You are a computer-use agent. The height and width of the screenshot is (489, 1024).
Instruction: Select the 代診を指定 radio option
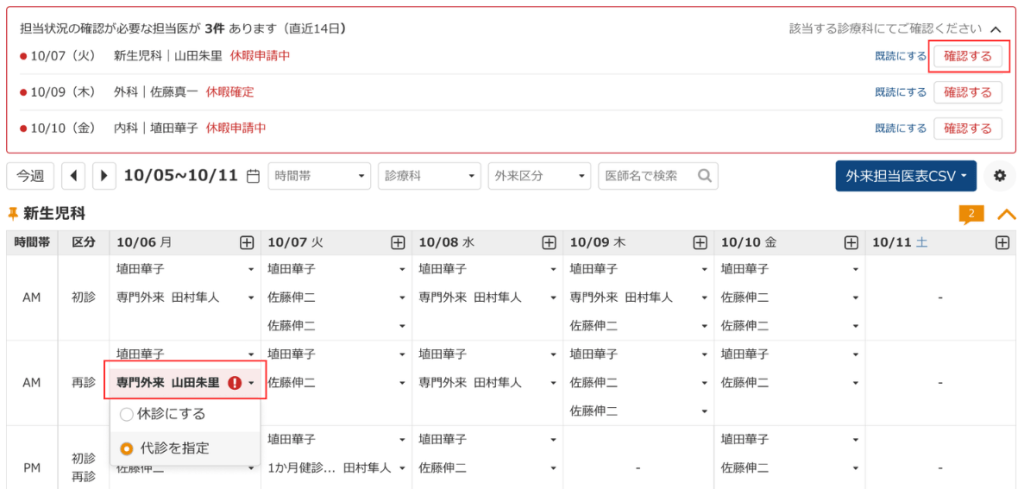coord(126,448)
